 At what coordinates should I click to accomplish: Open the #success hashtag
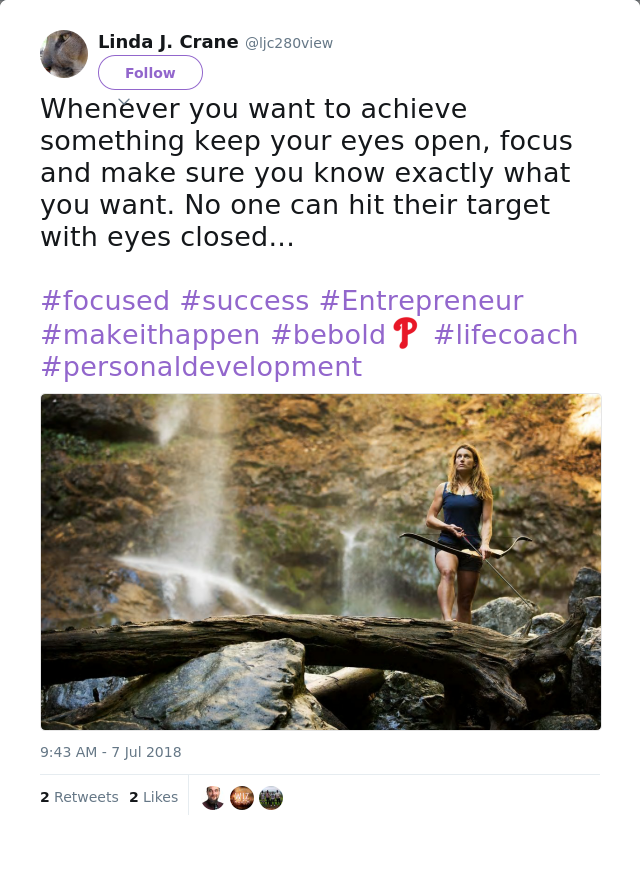[x=245, y=300]
